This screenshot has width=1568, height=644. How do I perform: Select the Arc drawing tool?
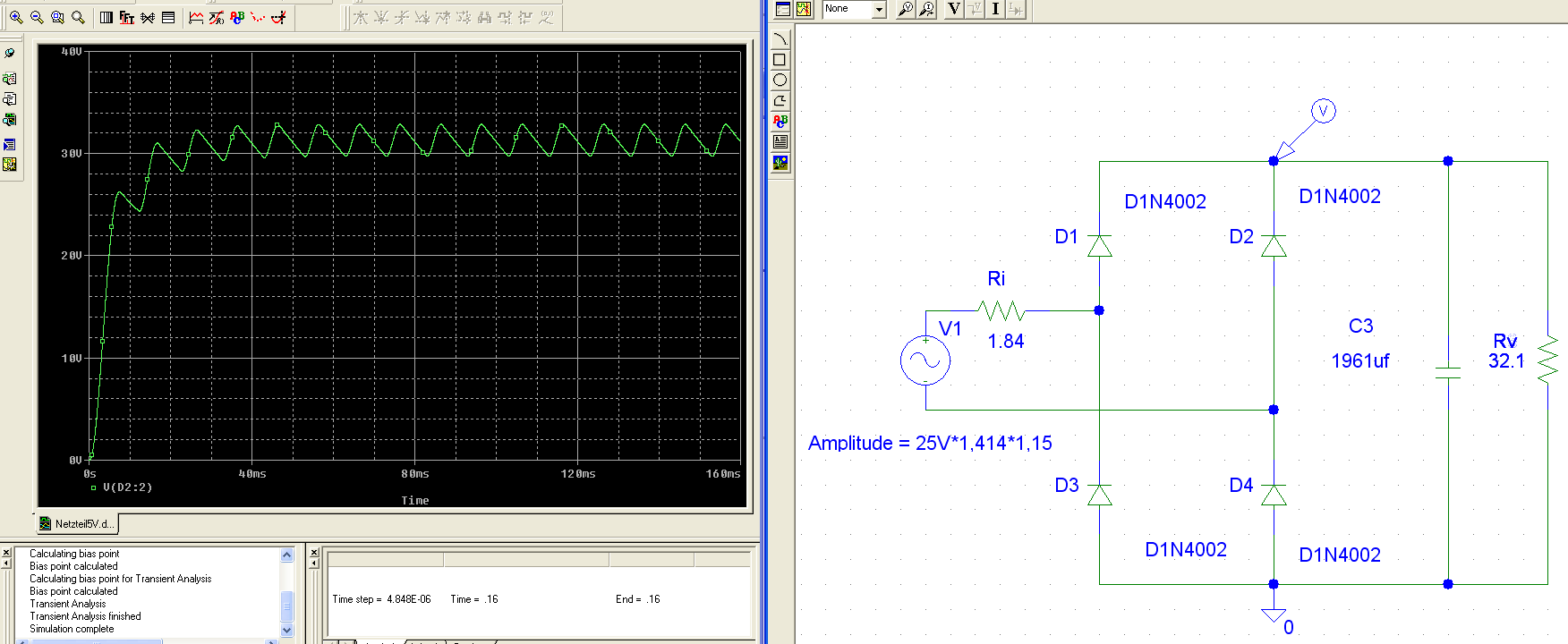click(780, 39)
